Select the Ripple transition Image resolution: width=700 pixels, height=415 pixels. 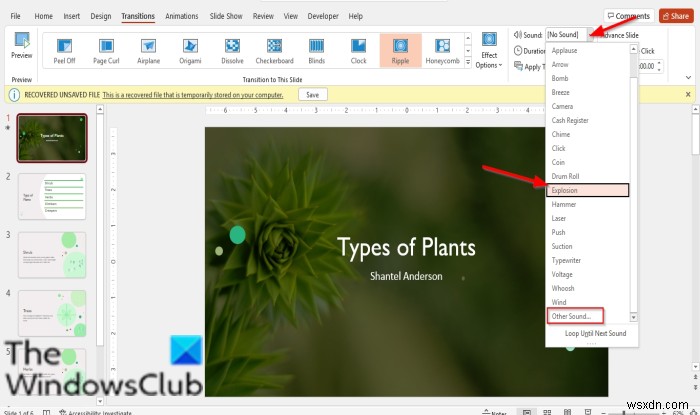click(x=400, y=51)
